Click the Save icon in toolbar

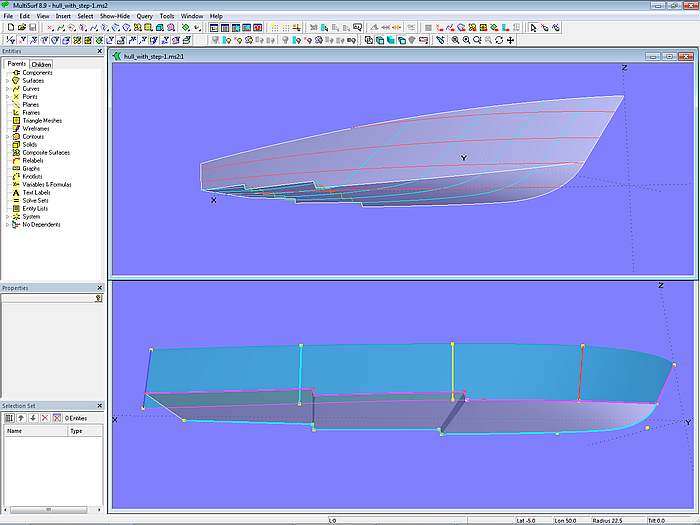pyautogui.click(x=32, y=28)
